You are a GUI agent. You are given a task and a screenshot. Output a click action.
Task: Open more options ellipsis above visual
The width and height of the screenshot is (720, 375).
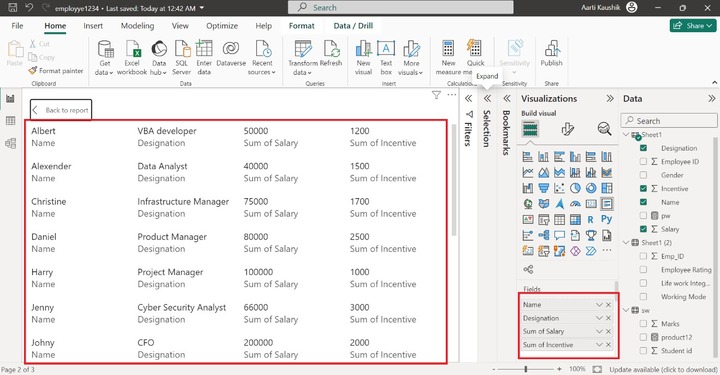[452, 95]
